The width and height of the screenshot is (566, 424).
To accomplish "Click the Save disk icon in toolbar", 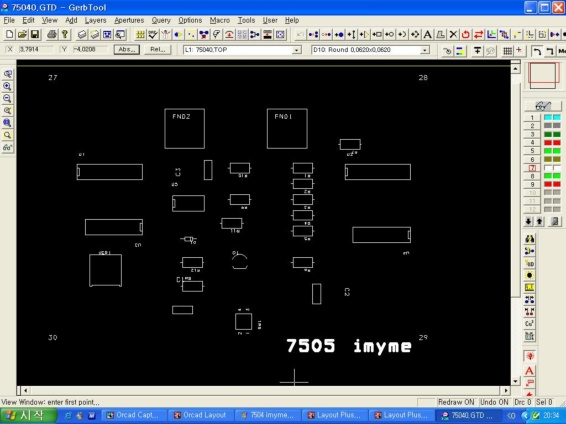I will pos(35,34).
